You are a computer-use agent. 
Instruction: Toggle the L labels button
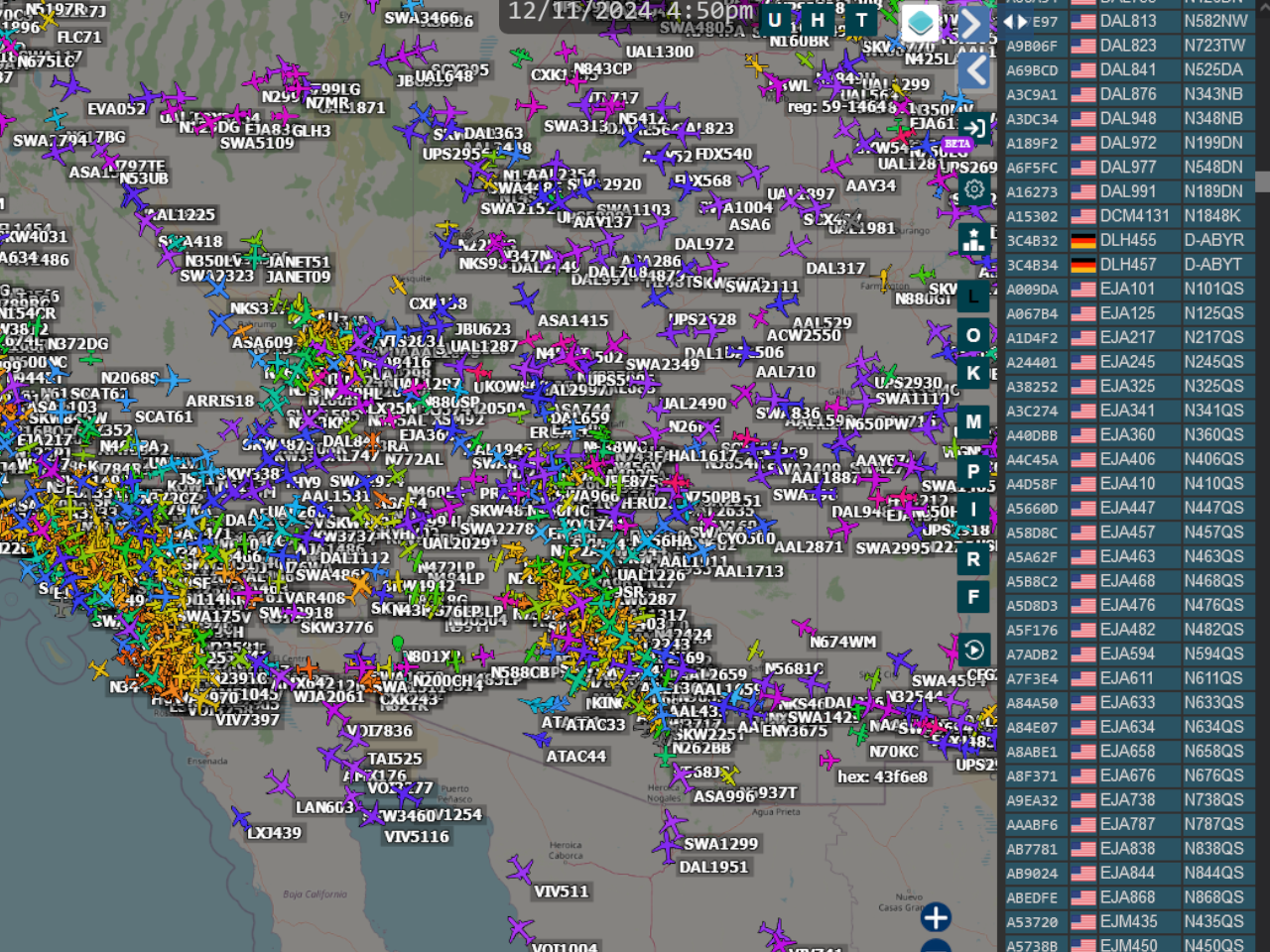click(973, 297)
